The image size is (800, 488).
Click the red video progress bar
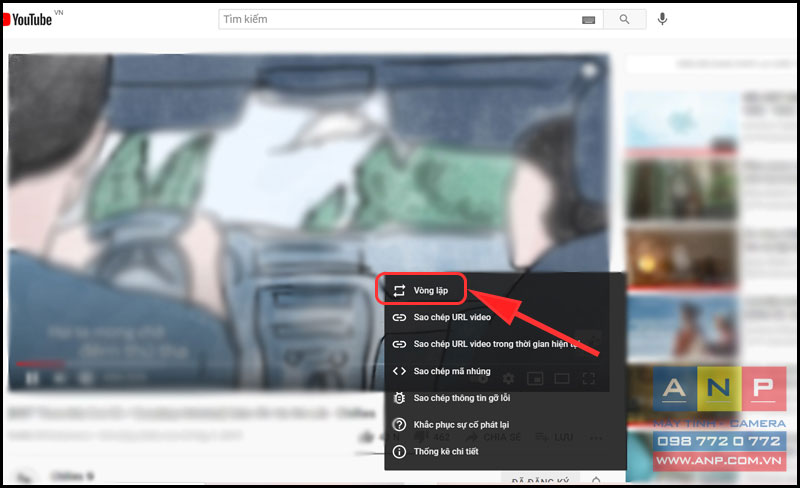click(40, 364)
